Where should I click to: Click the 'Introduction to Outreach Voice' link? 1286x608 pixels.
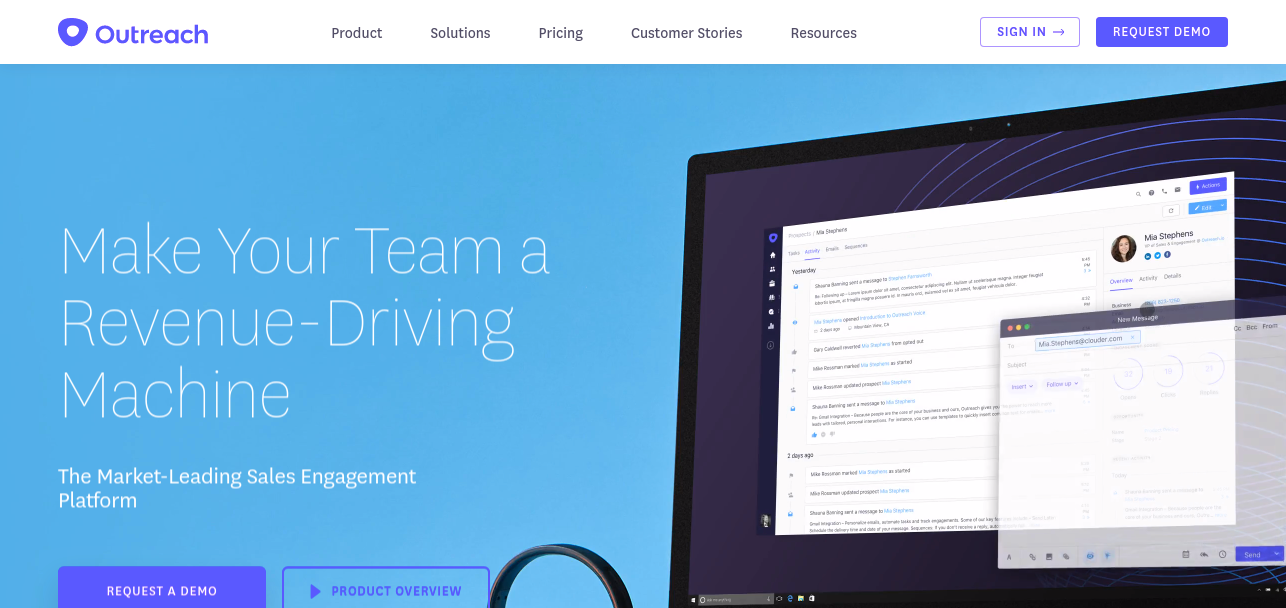pos(892,315)
